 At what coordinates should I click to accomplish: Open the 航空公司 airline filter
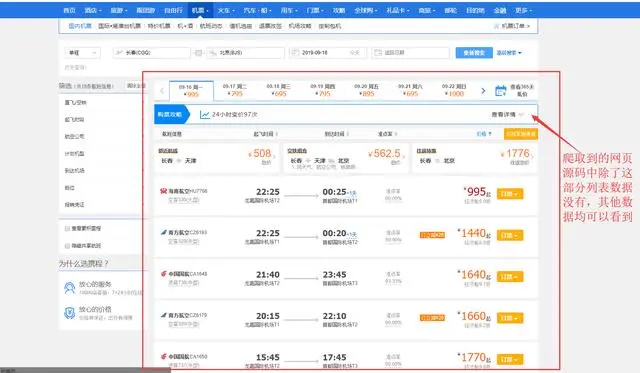[x=74, y=136]
